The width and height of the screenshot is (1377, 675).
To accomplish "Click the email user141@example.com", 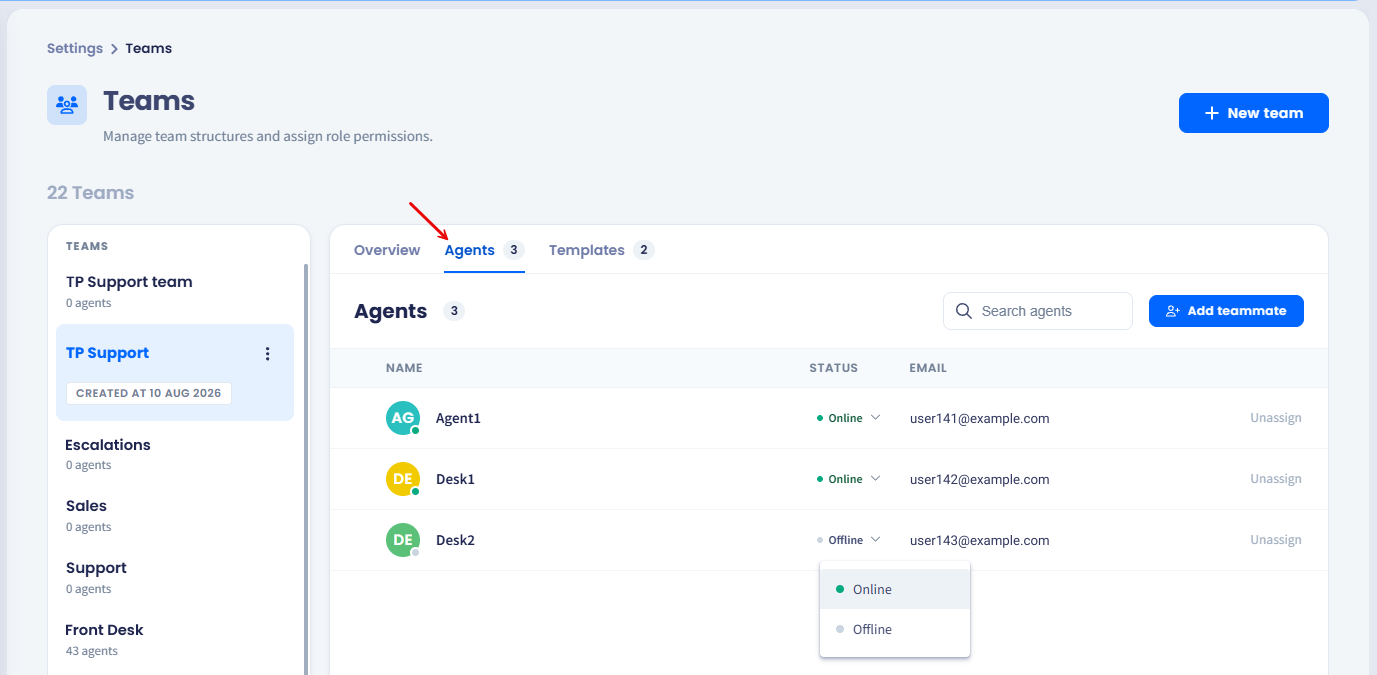I will click(979, 418).
